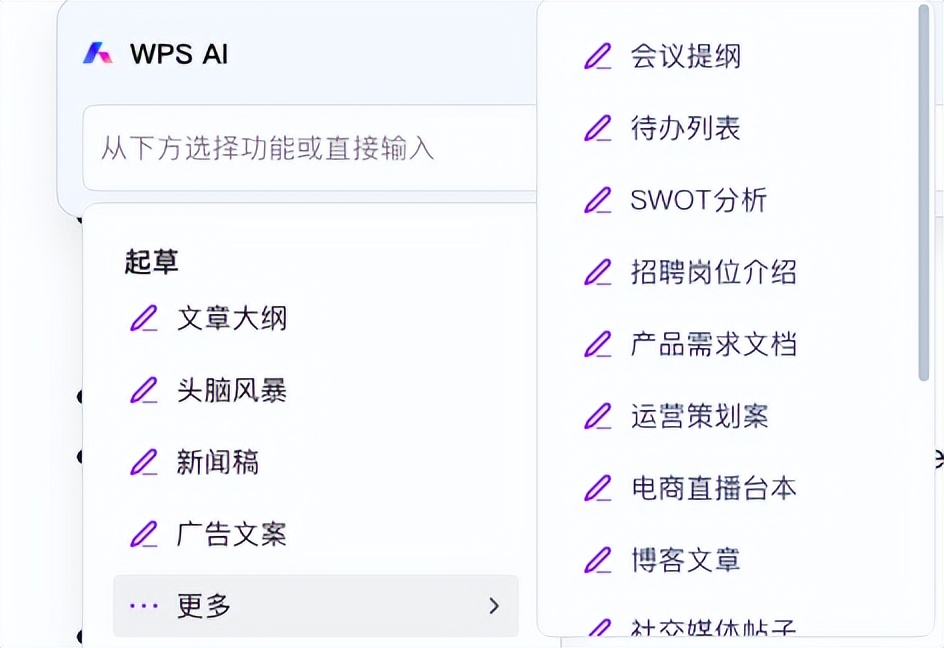Select the pencil icon beside 新闻稿
Viewport: 944px width, 648px height.
click(x=146, y=461)
